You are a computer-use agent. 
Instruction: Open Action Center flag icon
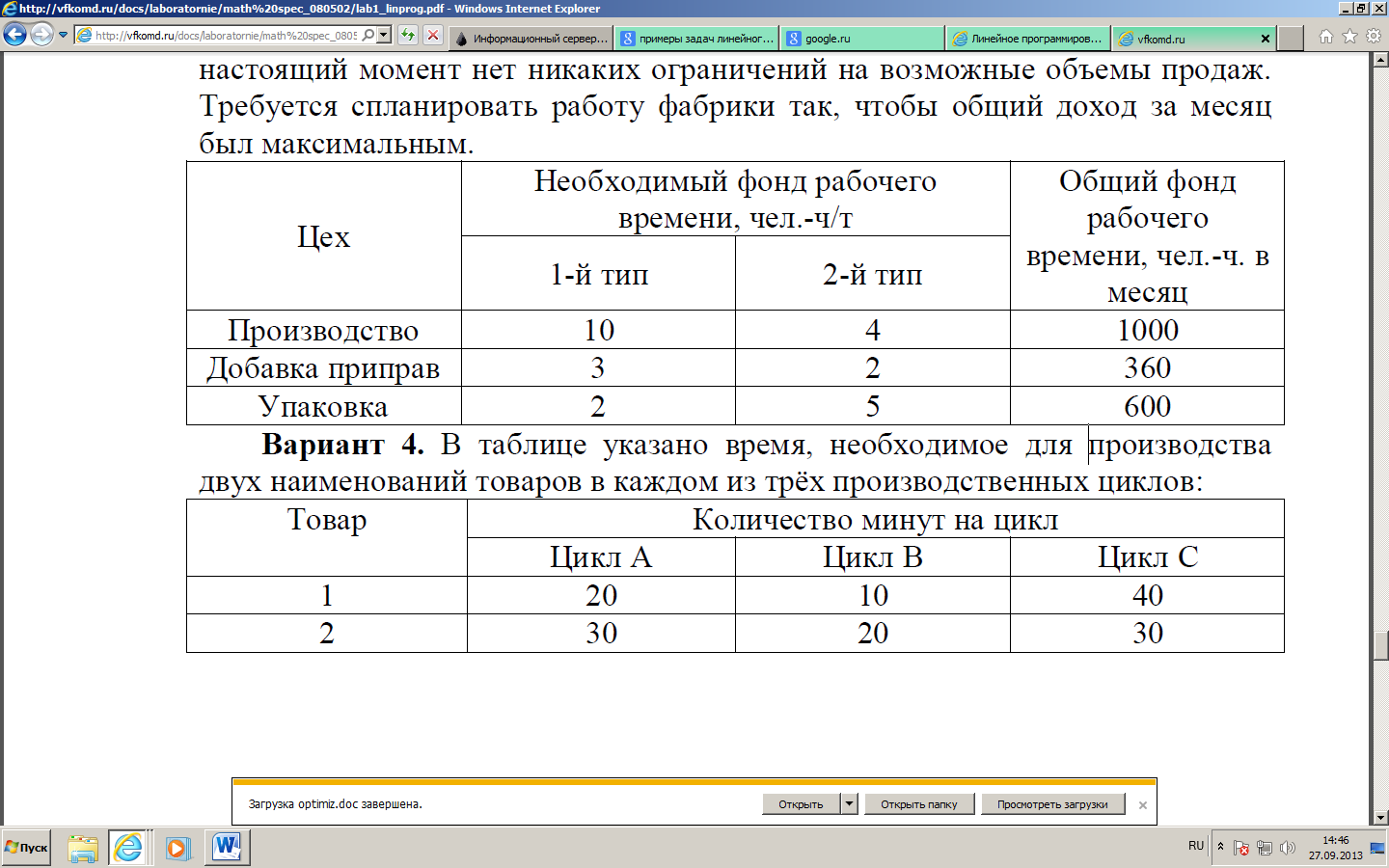point(1241,848)
